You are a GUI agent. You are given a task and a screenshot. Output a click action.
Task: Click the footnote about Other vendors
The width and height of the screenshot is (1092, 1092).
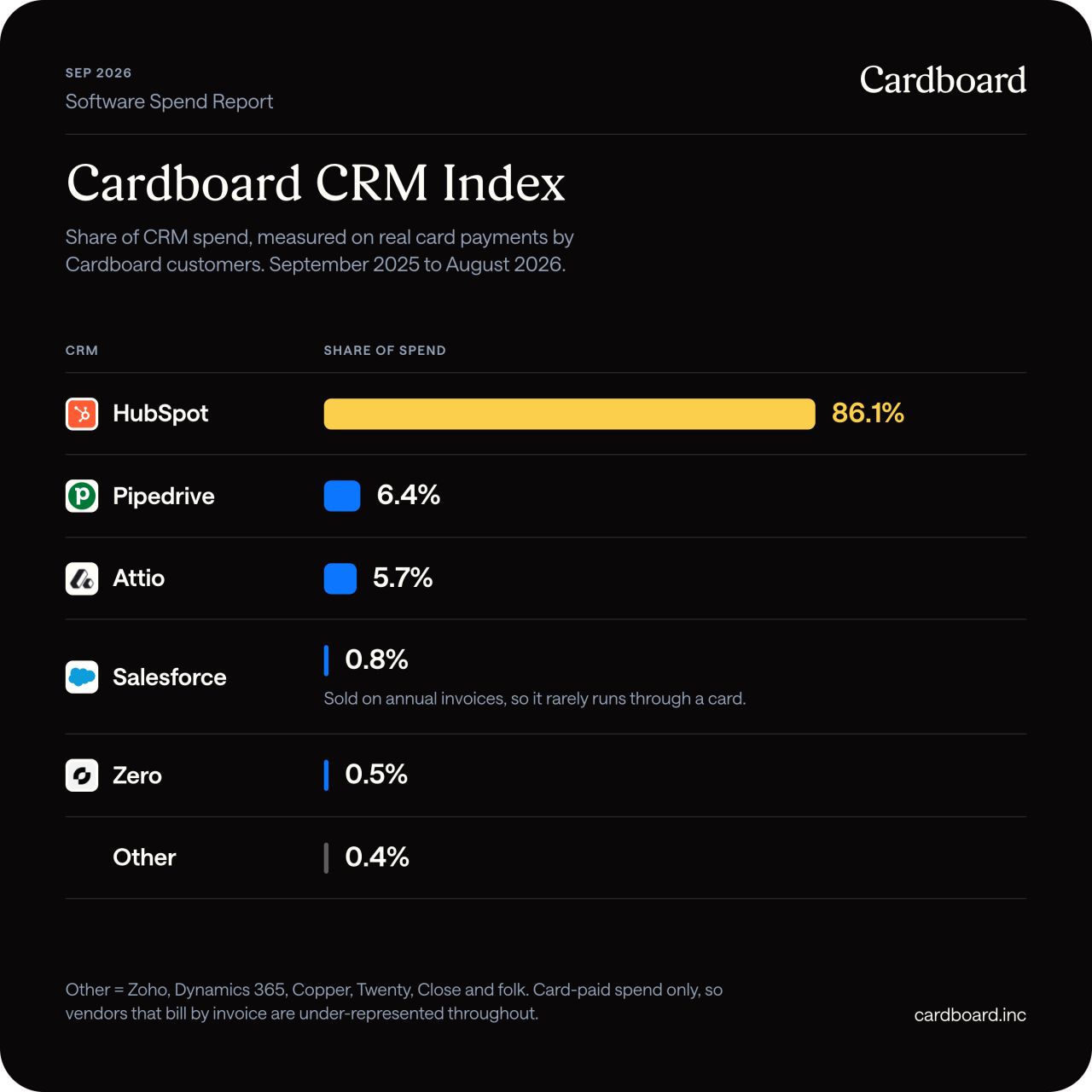394,1002
